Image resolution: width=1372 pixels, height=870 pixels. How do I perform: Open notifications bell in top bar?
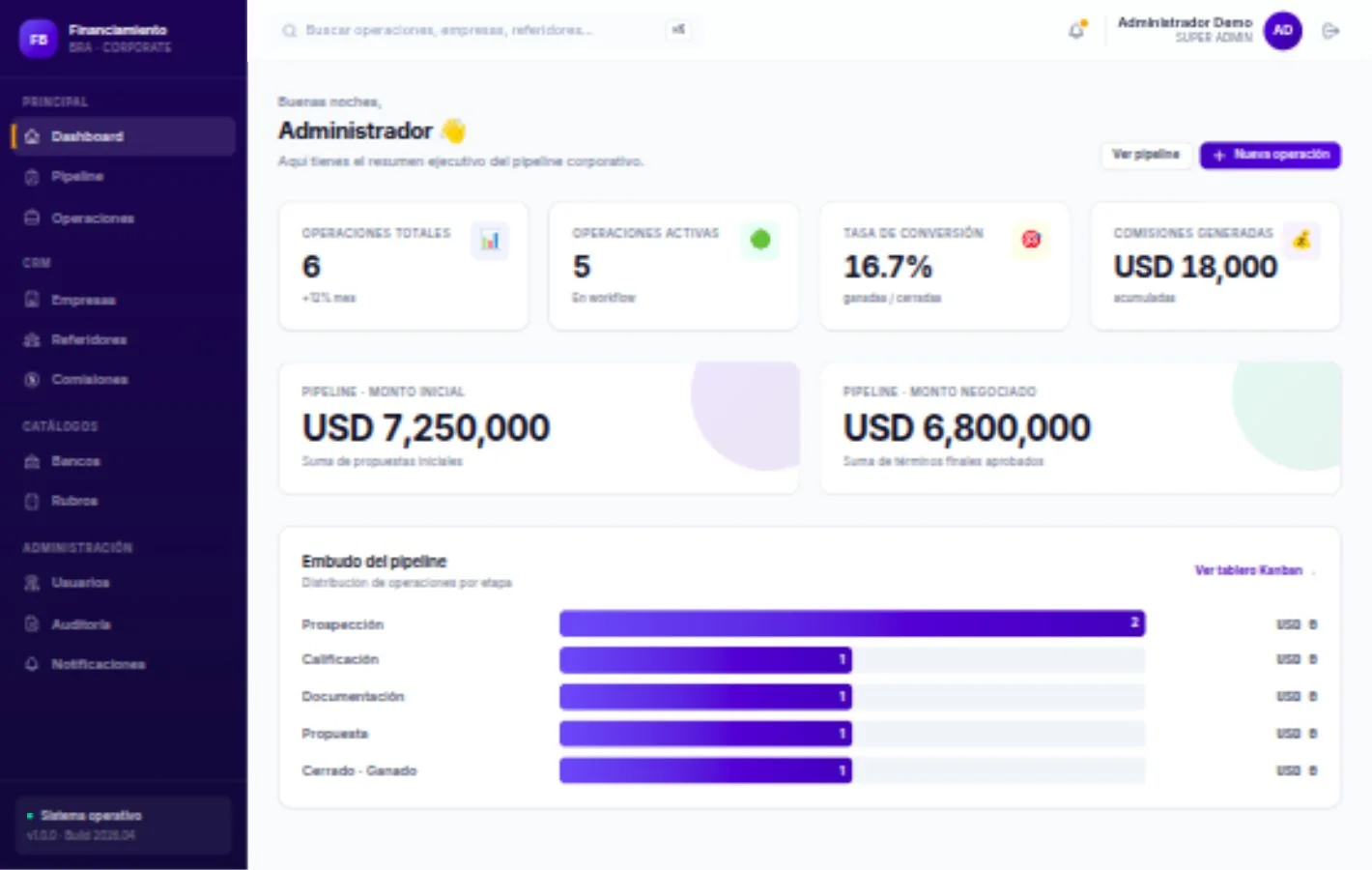point(1076,31)
